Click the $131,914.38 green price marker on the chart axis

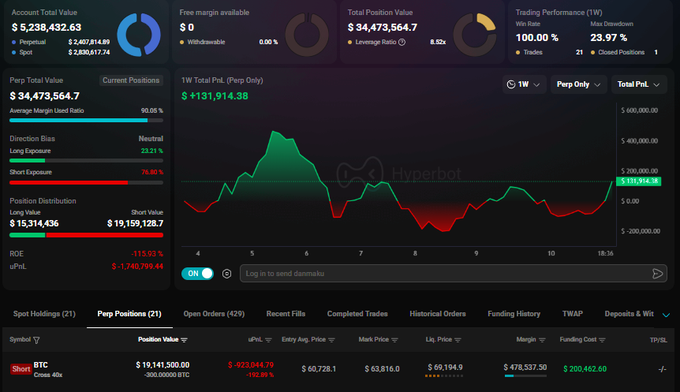pos(639,181)
